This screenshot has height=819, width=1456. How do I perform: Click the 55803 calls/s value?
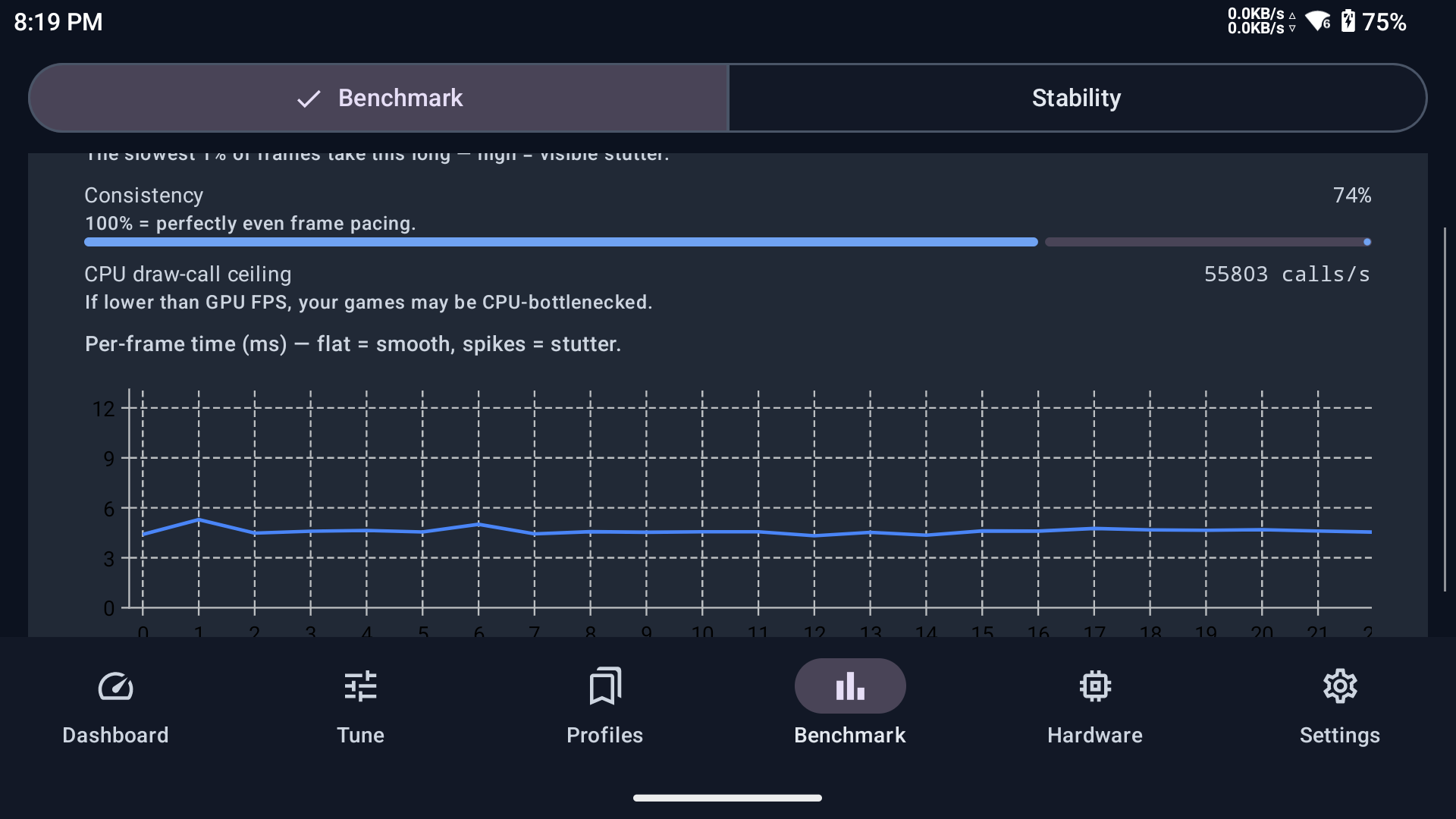(x=1287, y=275)
